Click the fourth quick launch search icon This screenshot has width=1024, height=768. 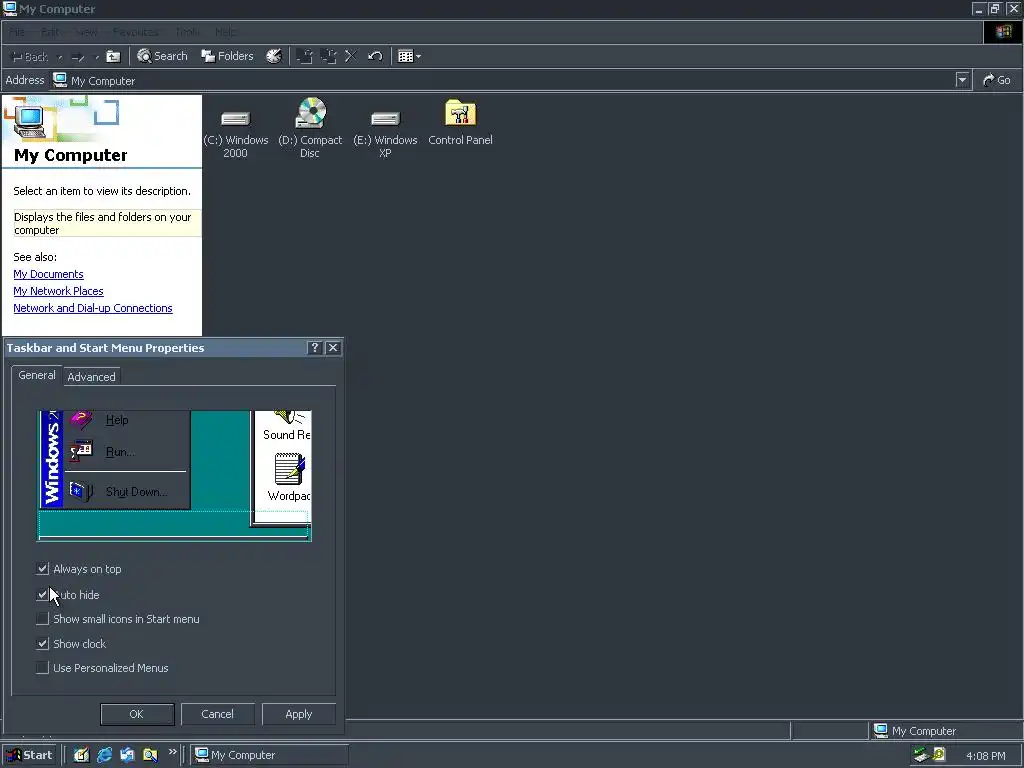150,755
